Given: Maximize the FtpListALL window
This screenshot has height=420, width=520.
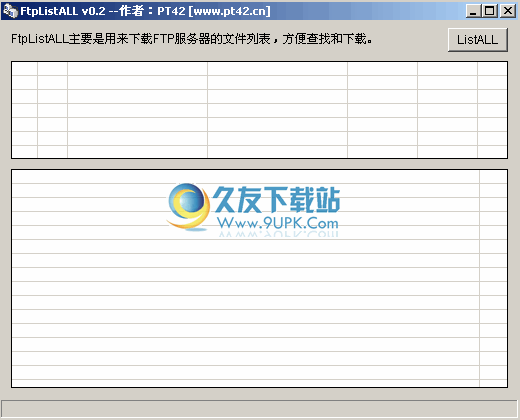Looking at the screenshot, I should coord(490,11).
